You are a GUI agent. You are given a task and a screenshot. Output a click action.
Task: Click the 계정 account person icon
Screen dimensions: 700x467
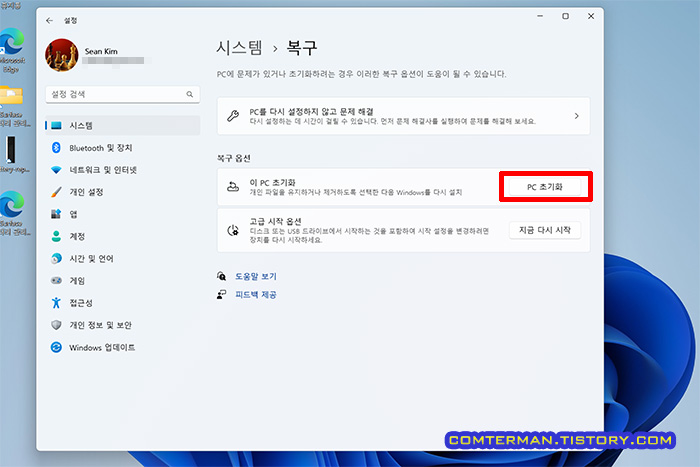point(56,236)
